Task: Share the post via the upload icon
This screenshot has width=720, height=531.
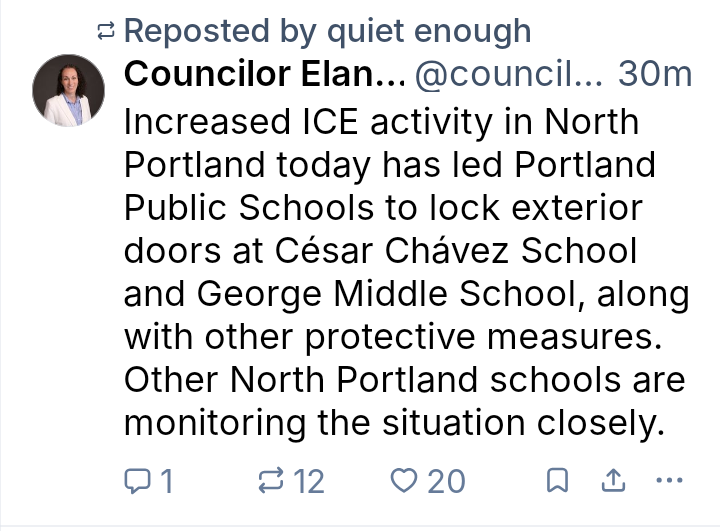Action: click(611, 481)
